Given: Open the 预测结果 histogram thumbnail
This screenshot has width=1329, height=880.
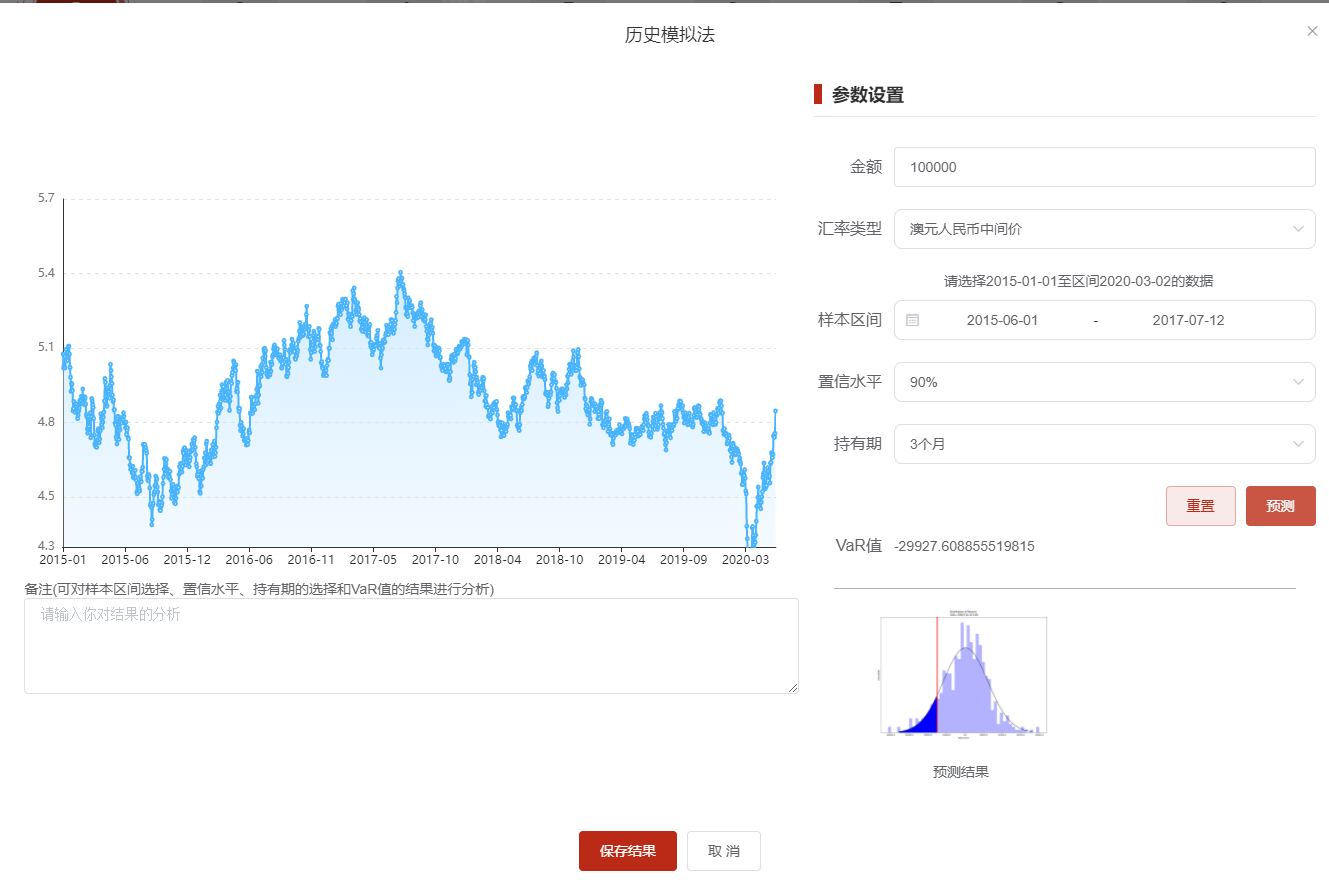Looking at the screenshot, I should click(962, 675).
